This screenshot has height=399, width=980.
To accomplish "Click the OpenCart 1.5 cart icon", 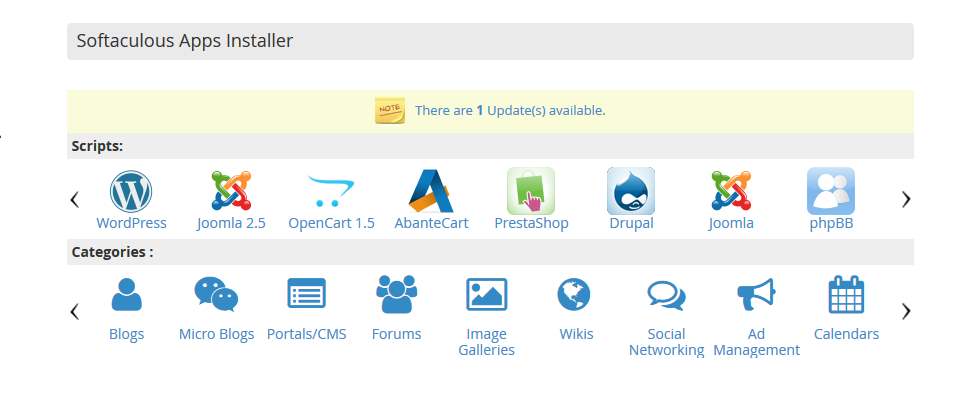I will click(x=331, y=191).
